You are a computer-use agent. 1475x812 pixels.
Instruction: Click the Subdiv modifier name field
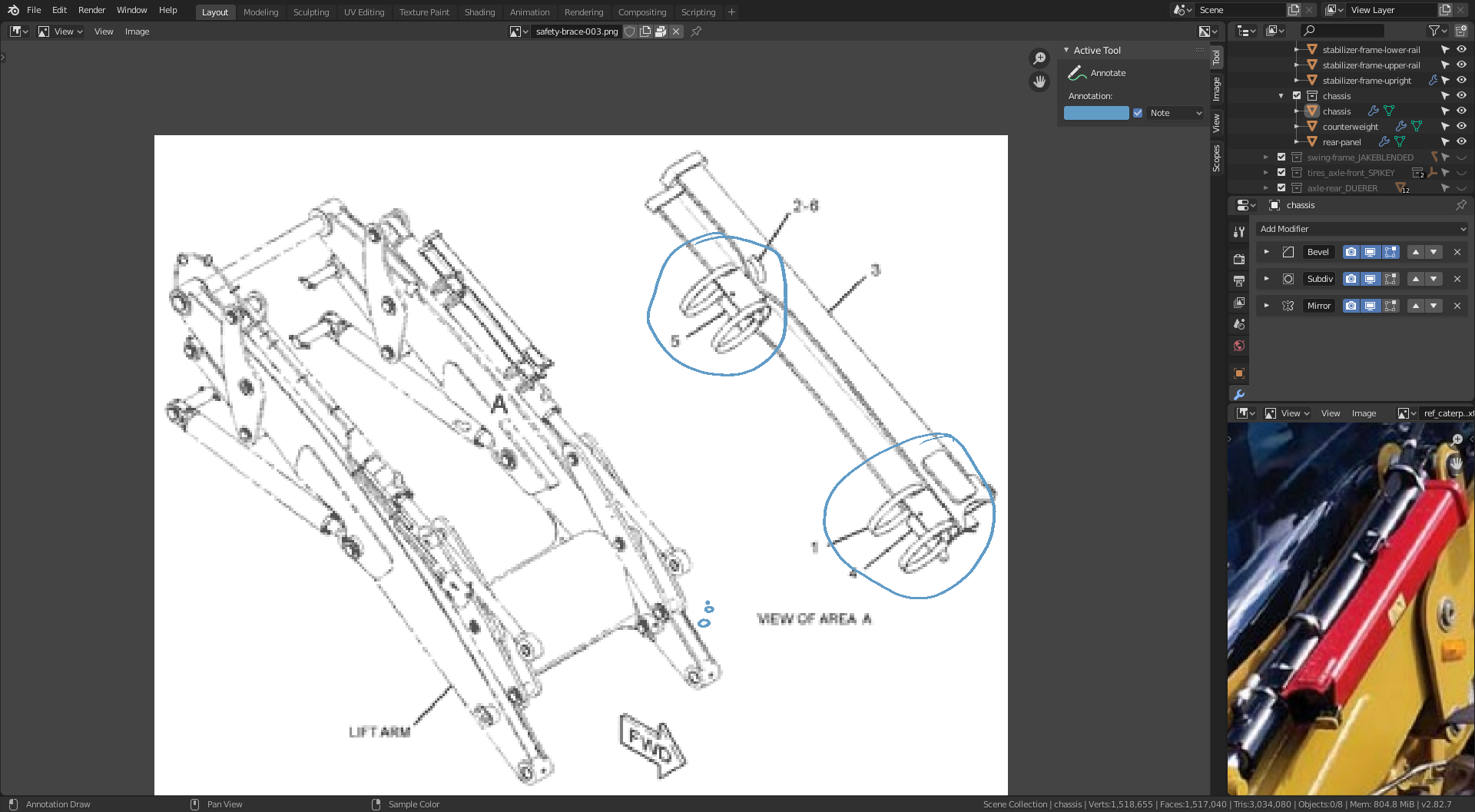pyautogui.click(x=1320, y=279)
